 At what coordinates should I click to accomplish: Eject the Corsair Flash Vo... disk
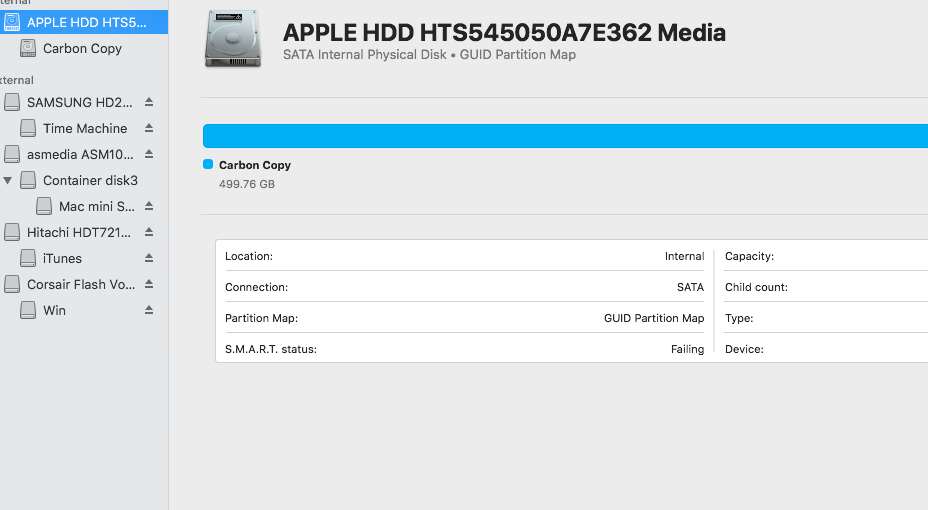tap(149, 284)
